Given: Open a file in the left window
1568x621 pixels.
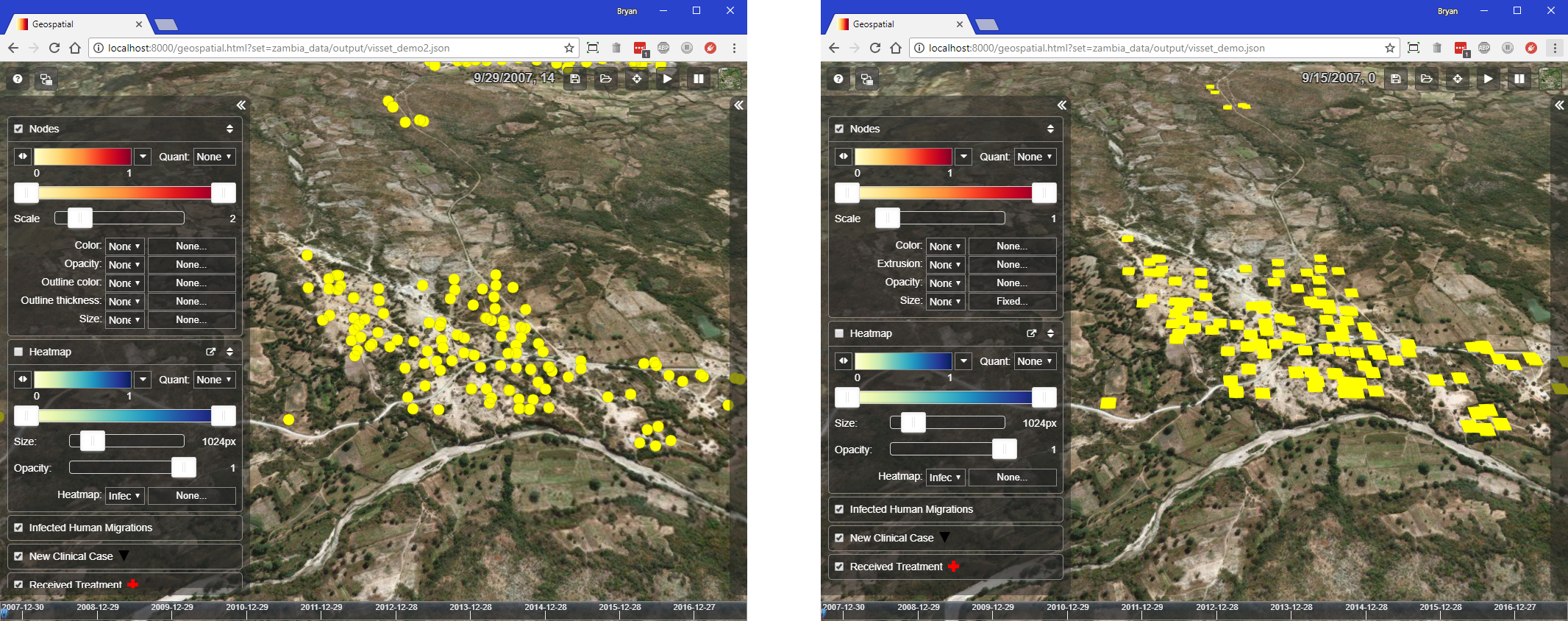Looking at the screenshot, I should (606, 79).
